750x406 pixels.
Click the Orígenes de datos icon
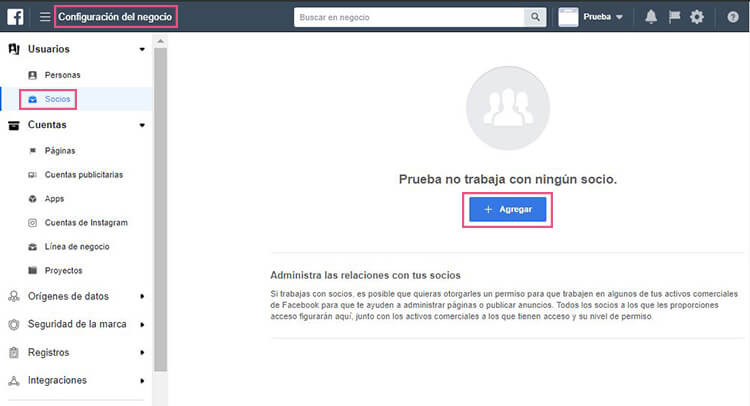click(x=14, y=296)
